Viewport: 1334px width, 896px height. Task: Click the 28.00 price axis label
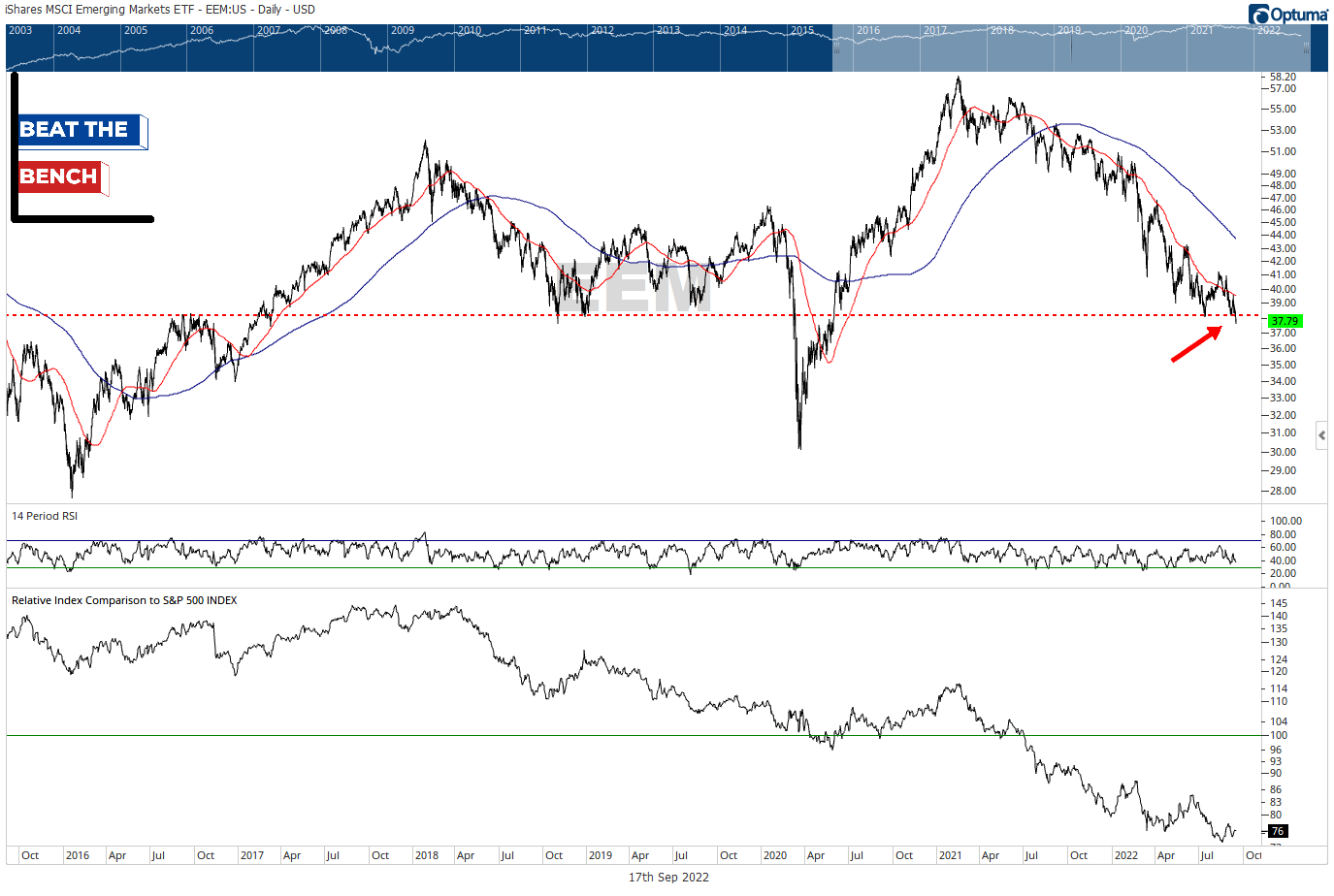point(1284,491)
